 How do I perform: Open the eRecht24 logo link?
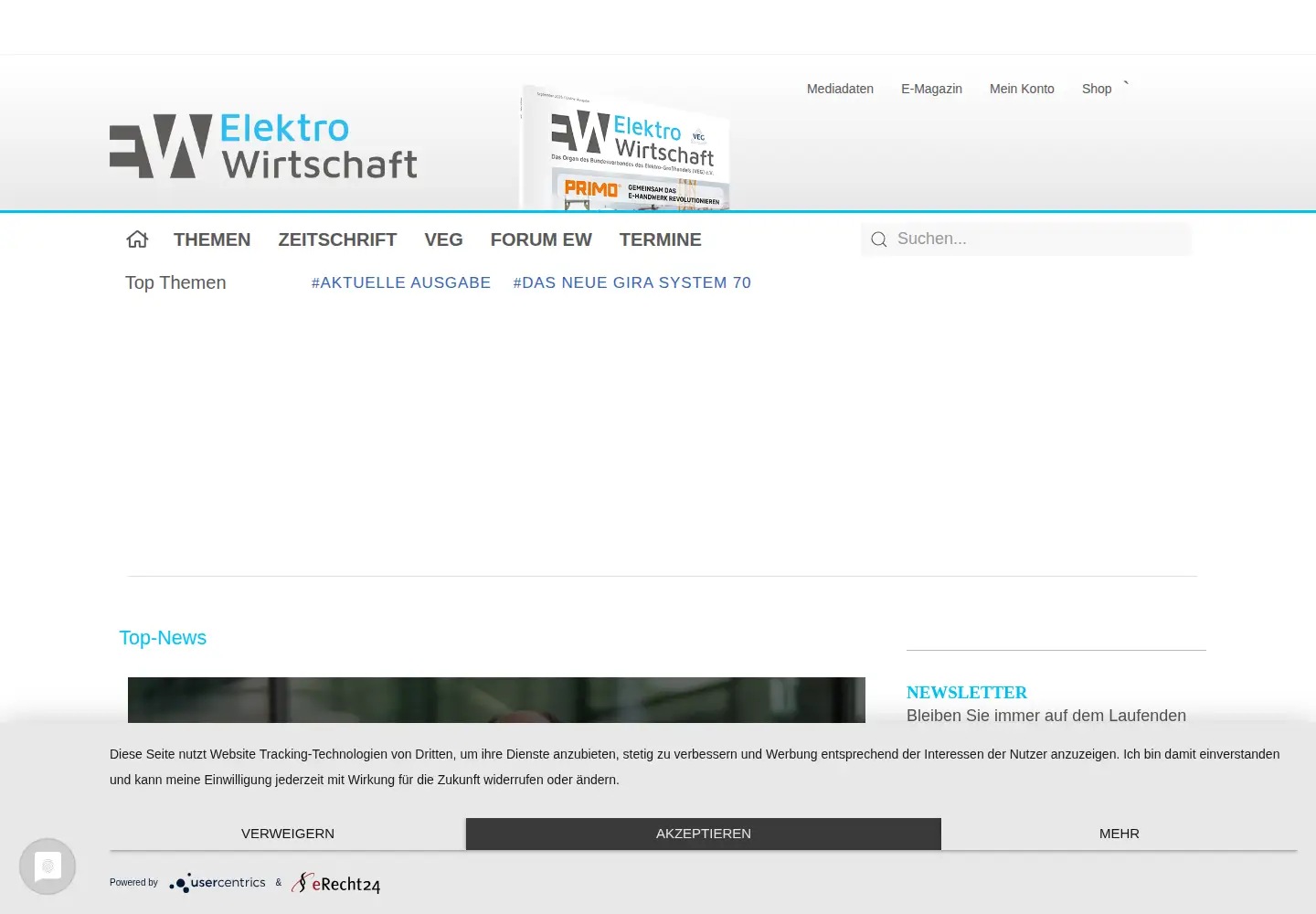[335, 883]
